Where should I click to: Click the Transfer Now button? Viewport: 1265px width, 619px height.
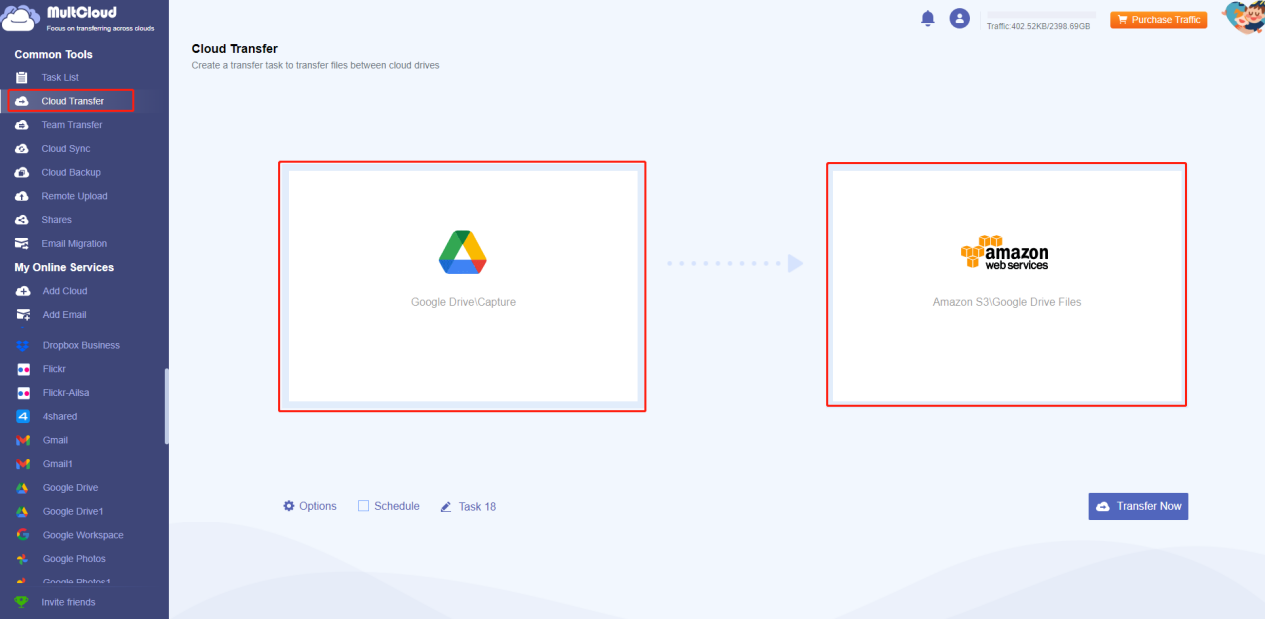[1138, 506]
